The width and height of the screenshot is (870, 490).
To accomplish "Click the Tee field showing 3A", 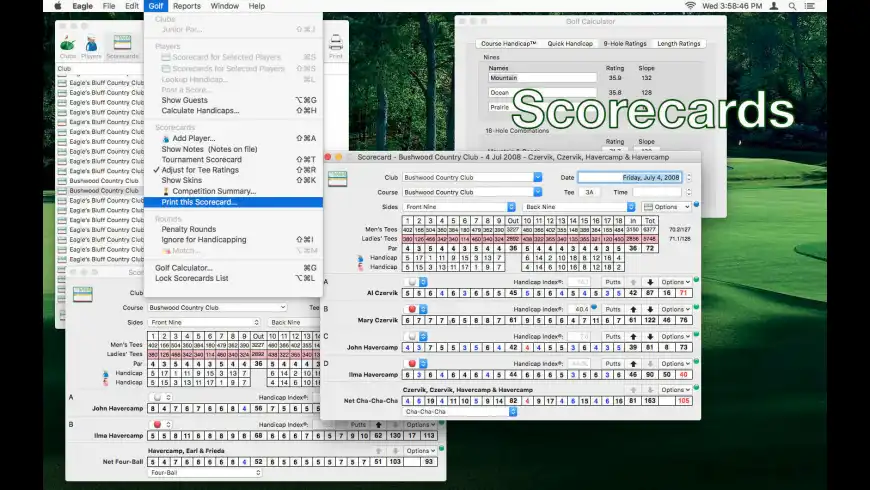I will (x=589, y=192).
